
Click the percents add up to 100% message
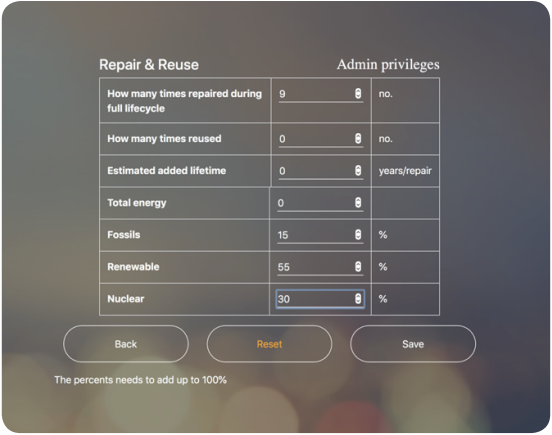click(x=140, y=380)
